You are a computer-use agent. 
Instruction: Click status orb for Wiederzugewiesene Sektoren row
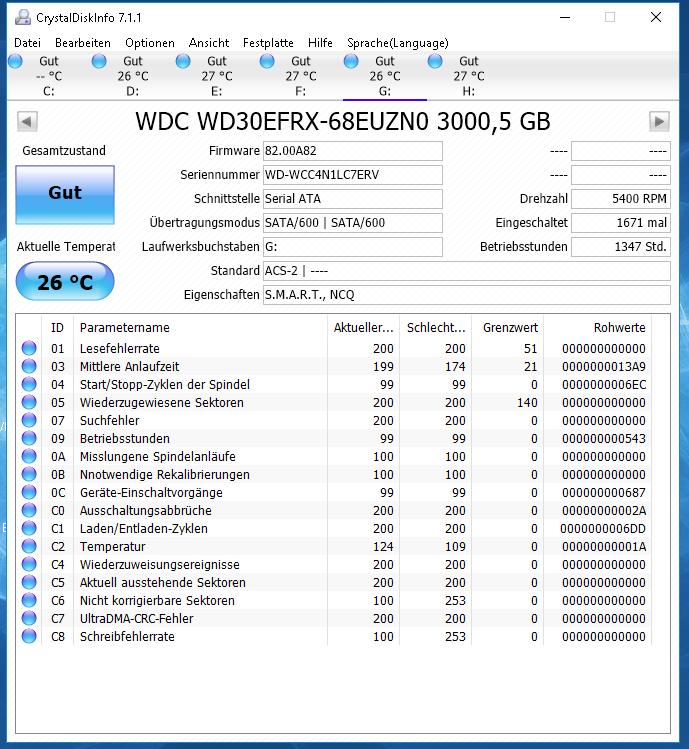29,402
